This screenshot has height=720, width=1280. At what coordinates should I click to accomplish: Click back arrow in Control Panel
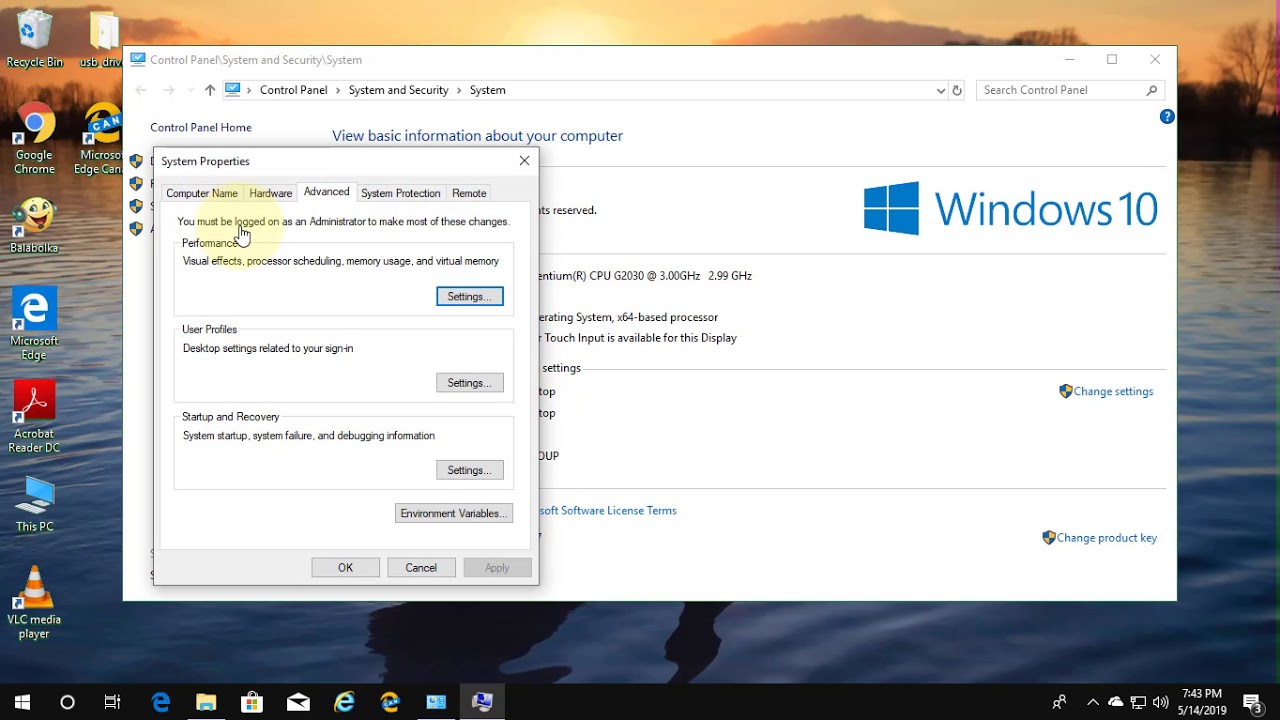click(141, 90)
